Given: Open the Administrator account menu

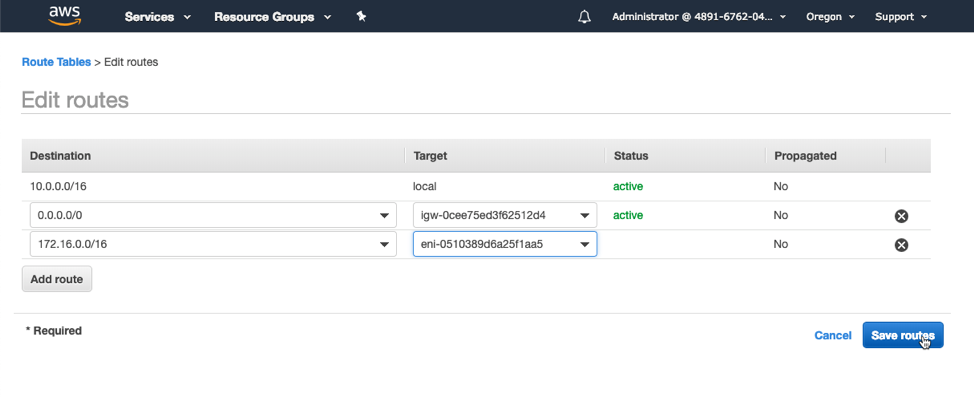Looking at the screenshot, I should point(699,17).
